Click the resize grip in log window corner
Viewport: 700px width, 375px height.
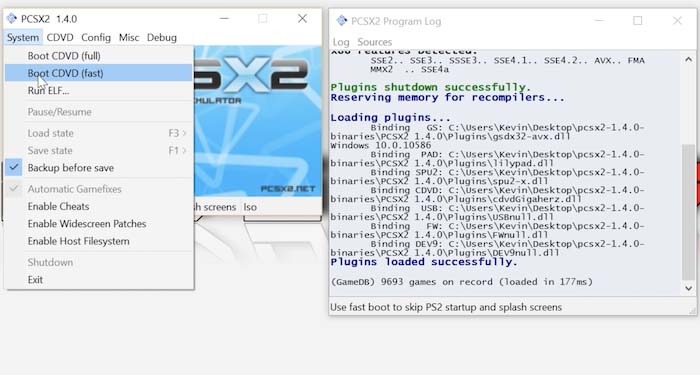click(692, 310)
